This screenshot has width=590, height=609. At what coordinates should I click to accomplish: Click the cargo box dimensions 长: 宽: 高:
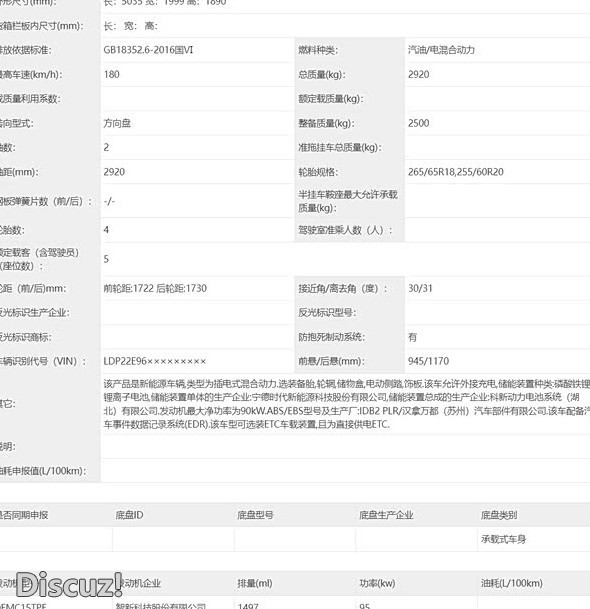pyautogui.click(x=131, y=26)
